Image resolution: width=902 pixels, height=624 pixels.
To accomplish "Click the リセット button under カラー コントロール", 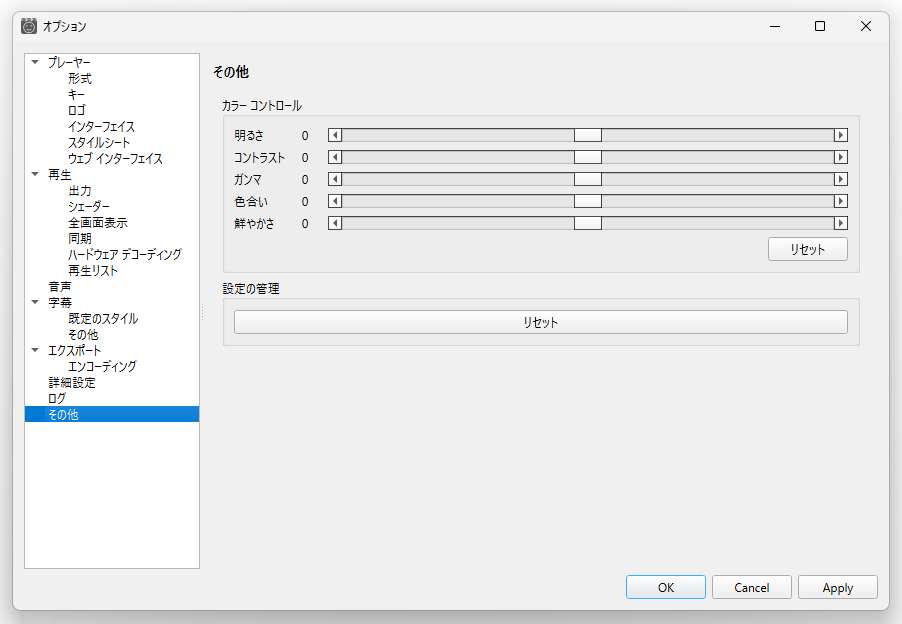I will [x=807, y=249].
